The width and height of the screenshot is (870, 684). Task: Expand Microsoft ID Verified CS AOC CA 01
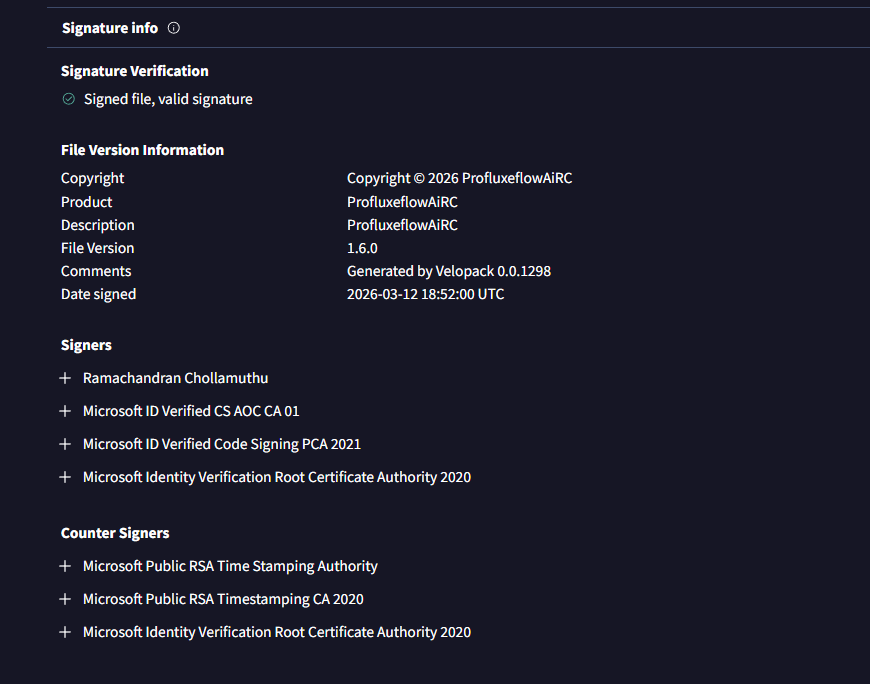coord(65,411)
